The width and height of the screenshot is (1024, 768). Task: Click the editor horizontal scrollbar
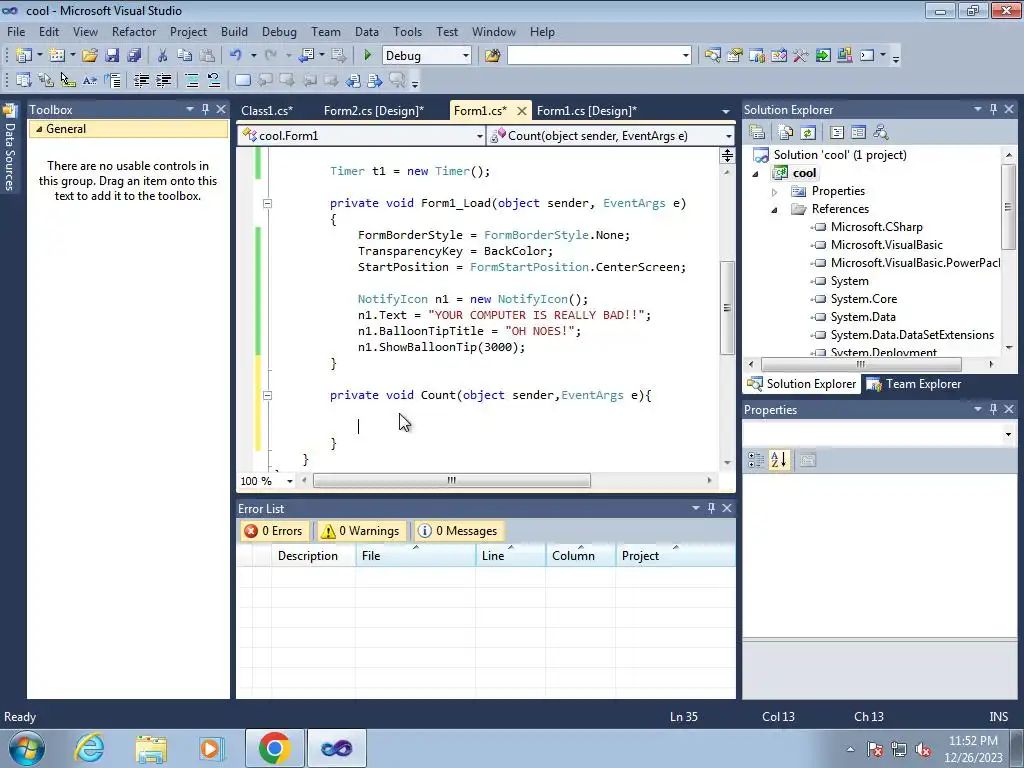click(x=451, y=481)
